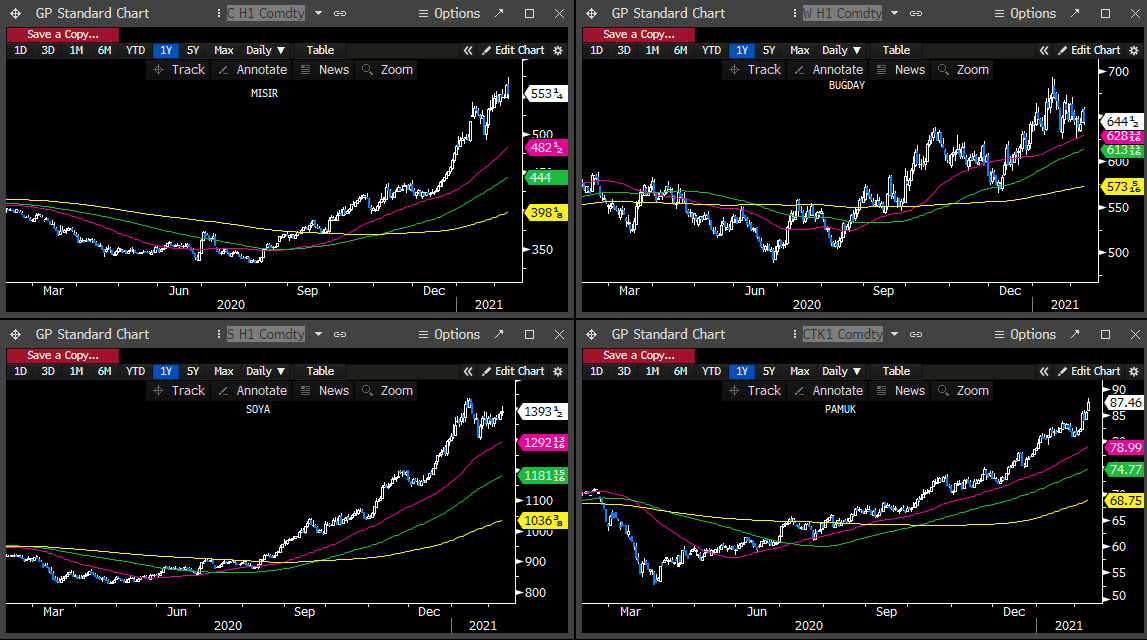1147x640 pixels.
Task: Click the magenta 482½ price label in MISIR chart
Action: click(546, 148)
